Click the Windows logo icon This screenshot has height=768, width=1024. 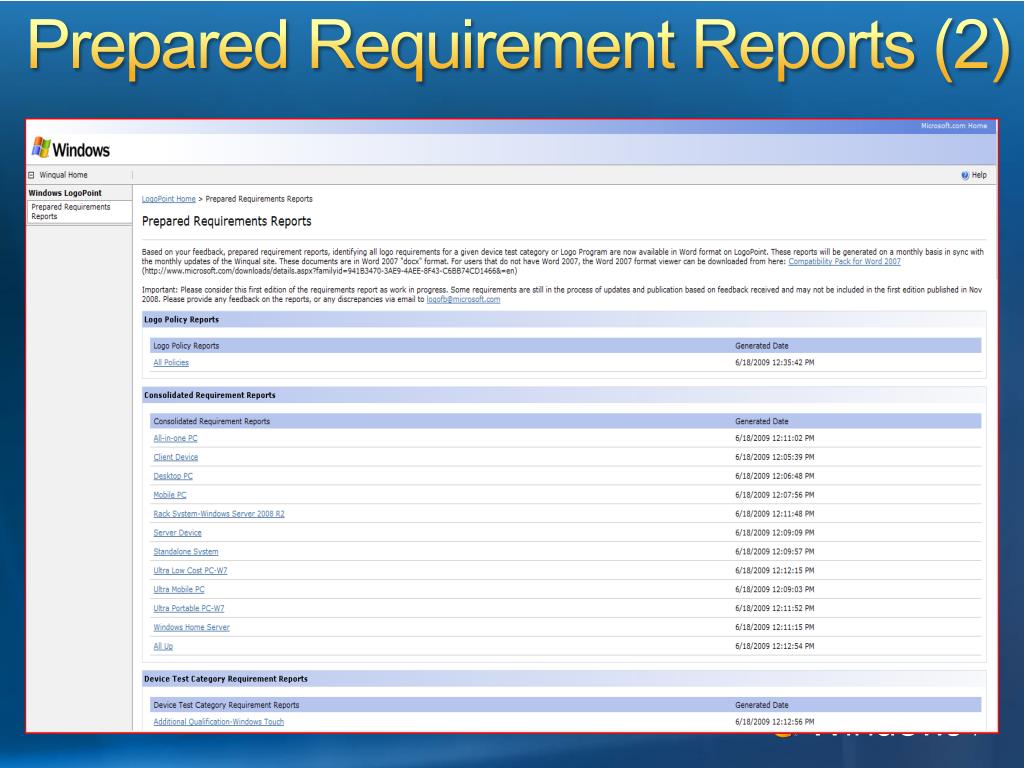point(41,148)
